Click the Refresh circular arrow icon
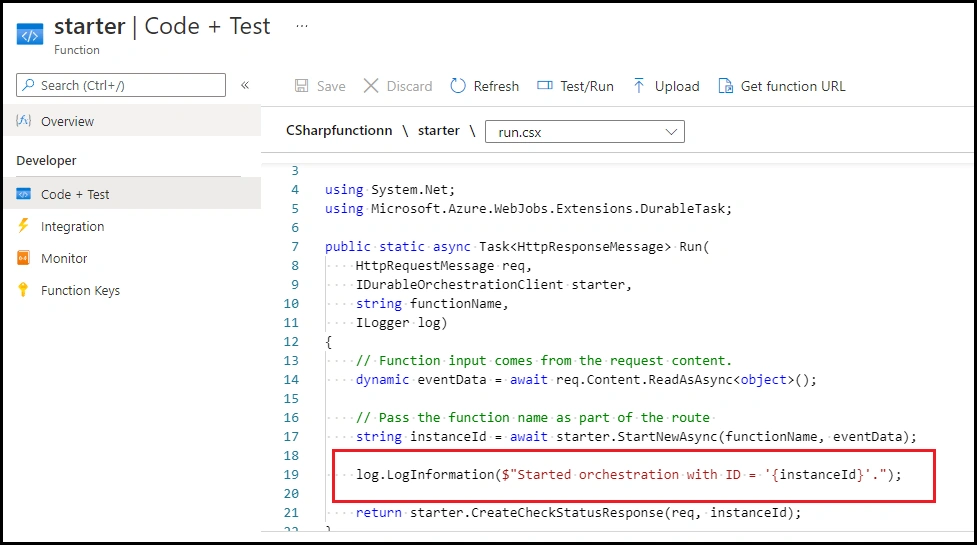This screenshot has width=977, height=545. 458,85
